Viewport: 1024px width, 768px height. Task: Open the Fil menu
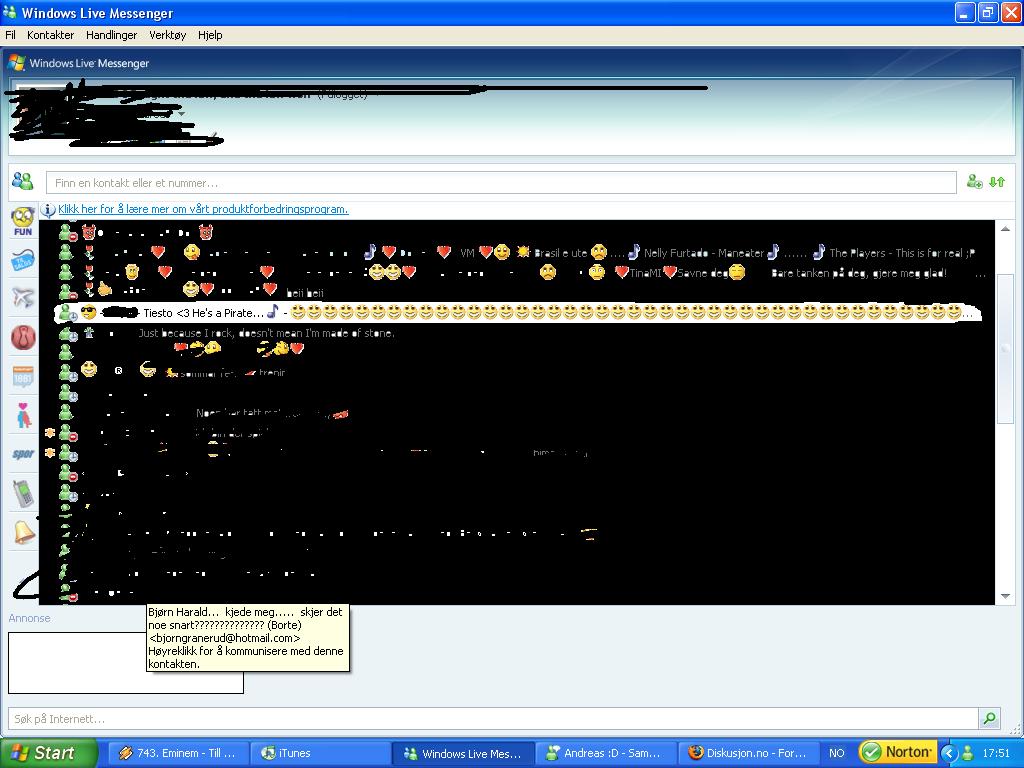pos(10,35)
